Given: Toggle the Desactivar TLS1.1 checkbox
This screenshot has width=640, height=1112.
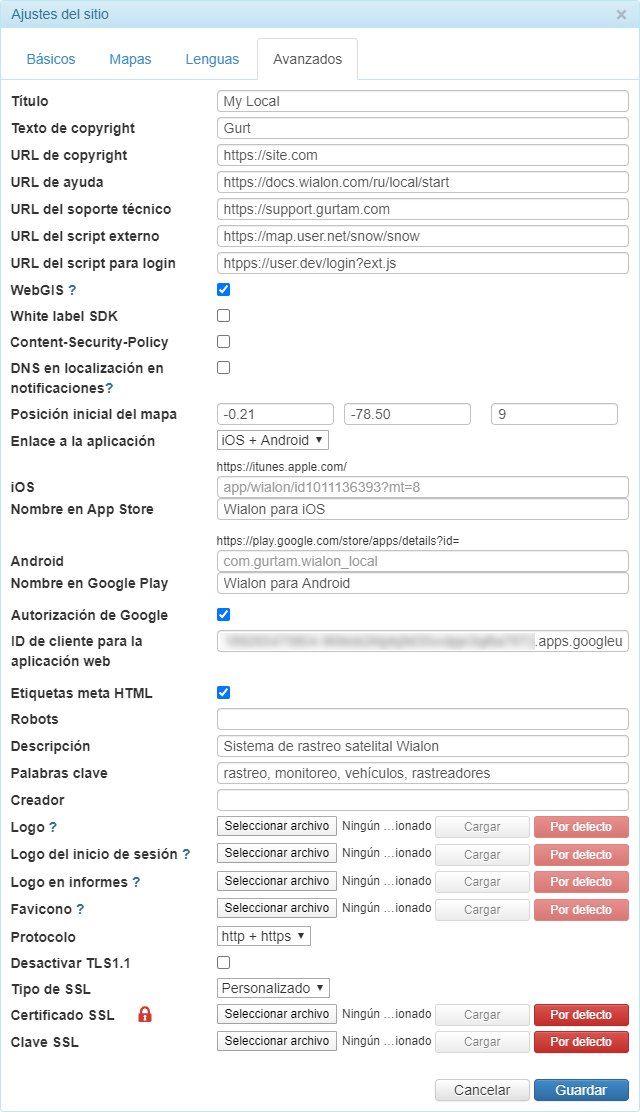Looking at the screenshot, I should [x=224, y=963].
